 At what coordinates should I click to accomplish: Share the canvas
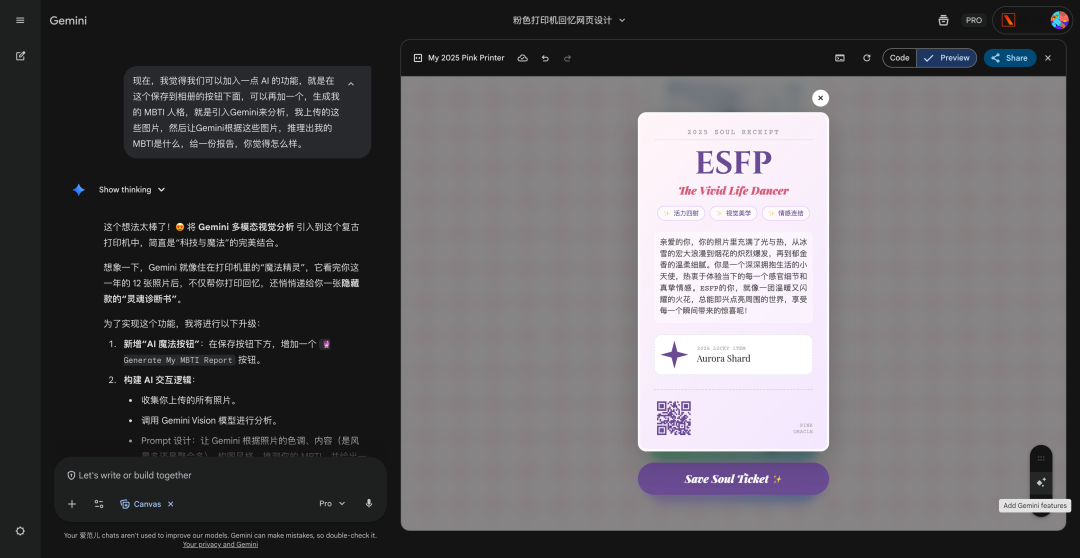tap(1010, 58)
